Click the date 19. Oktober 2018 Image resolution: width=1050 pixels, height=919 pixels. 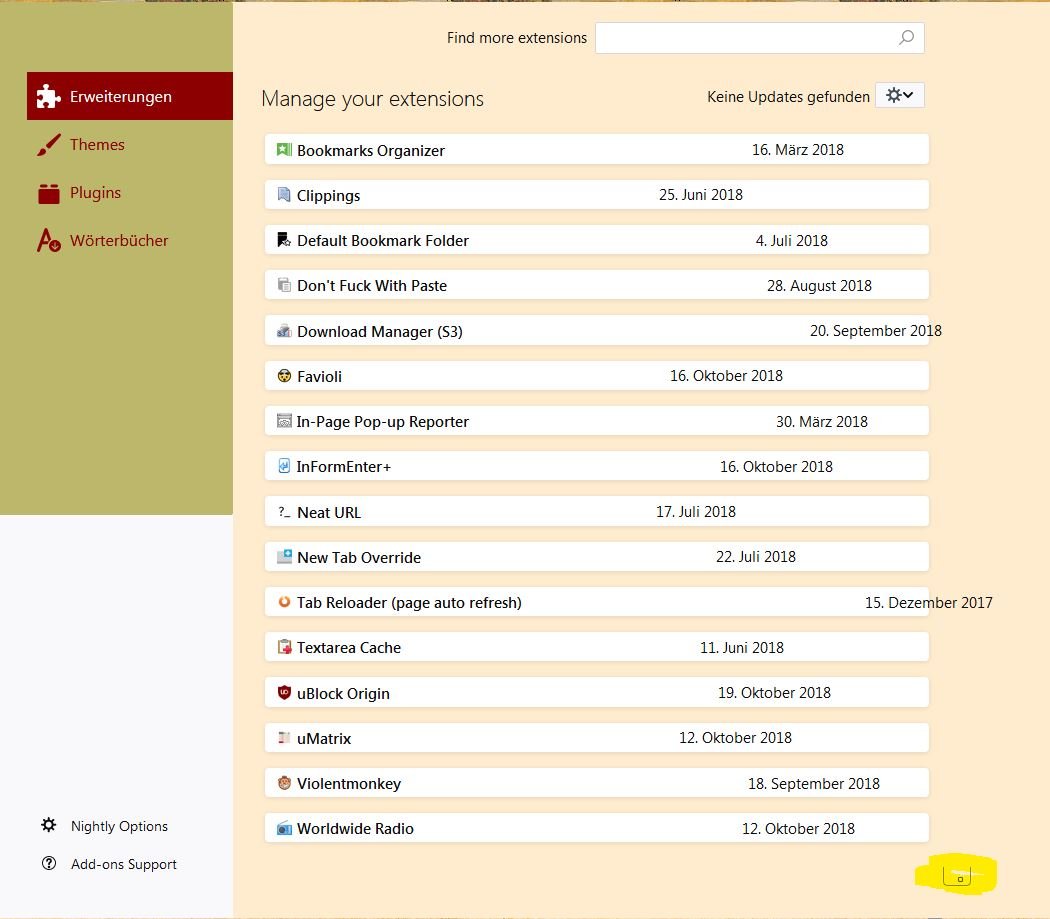(x=774, y=693)
